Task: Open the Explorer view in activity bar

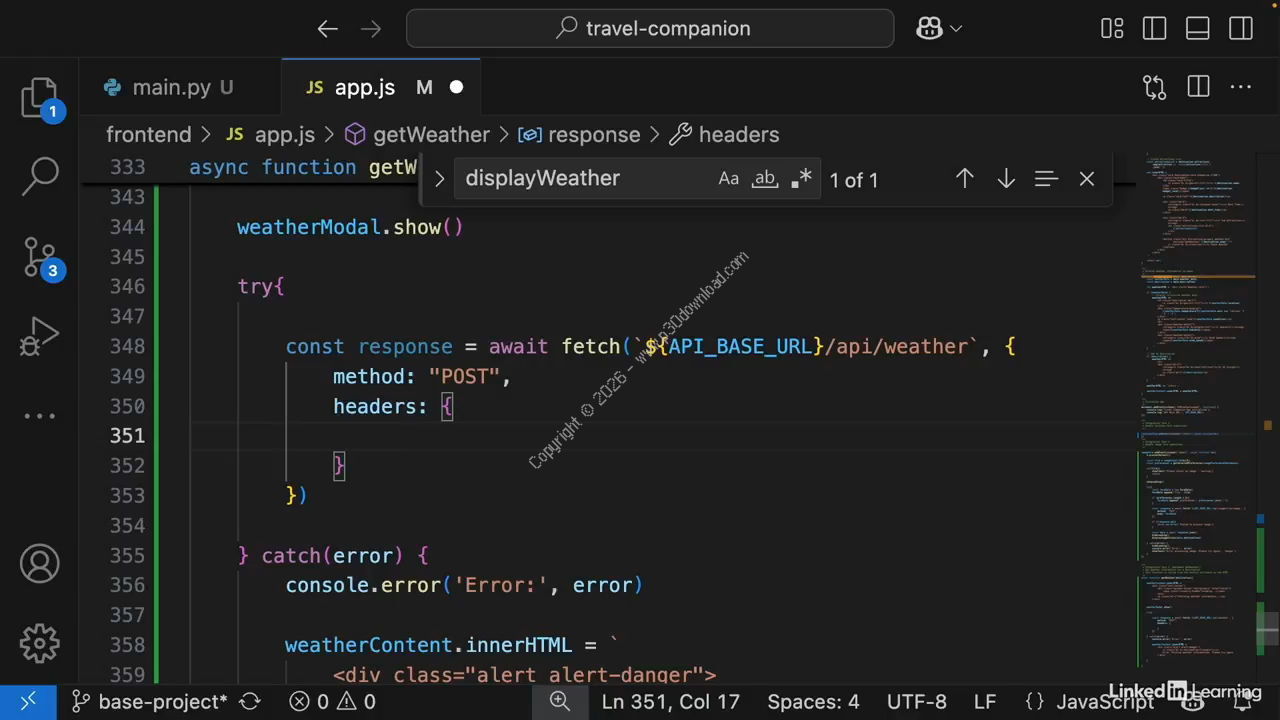Action: [40, 98]
